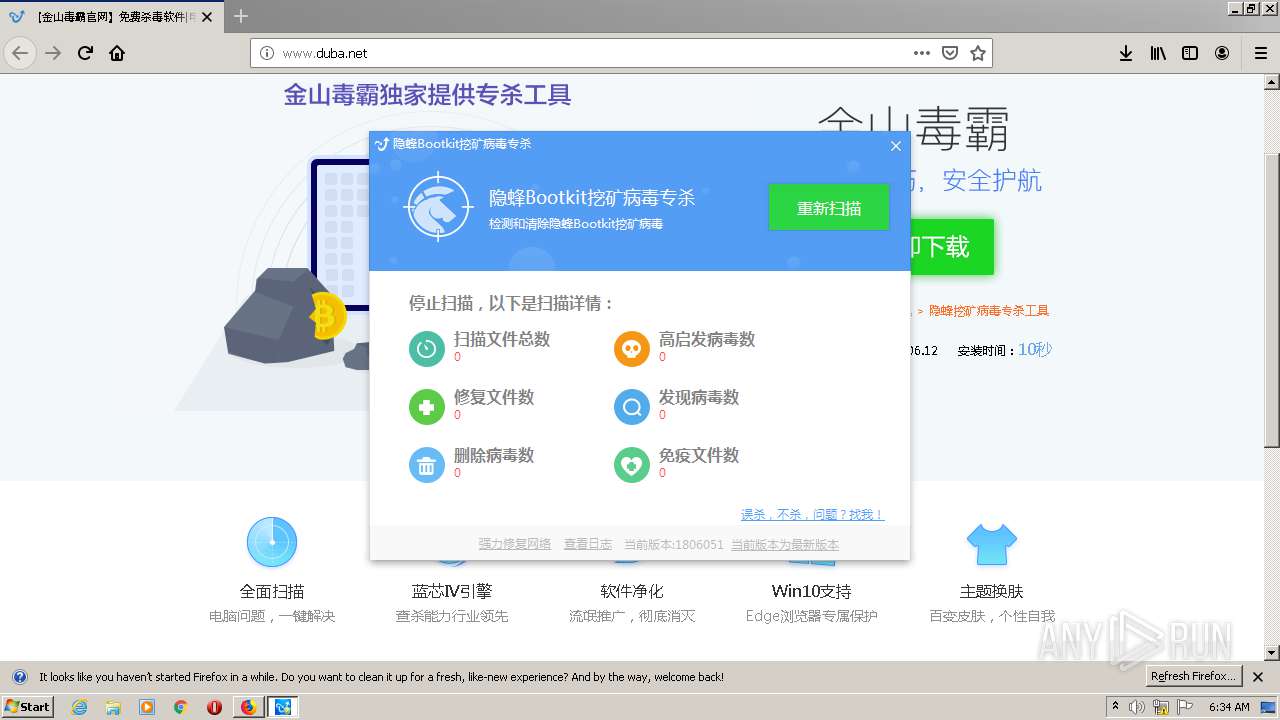Open the Firefox library icon
Viewport: 1280px width, 720px height.
[x=1158, y=53]
